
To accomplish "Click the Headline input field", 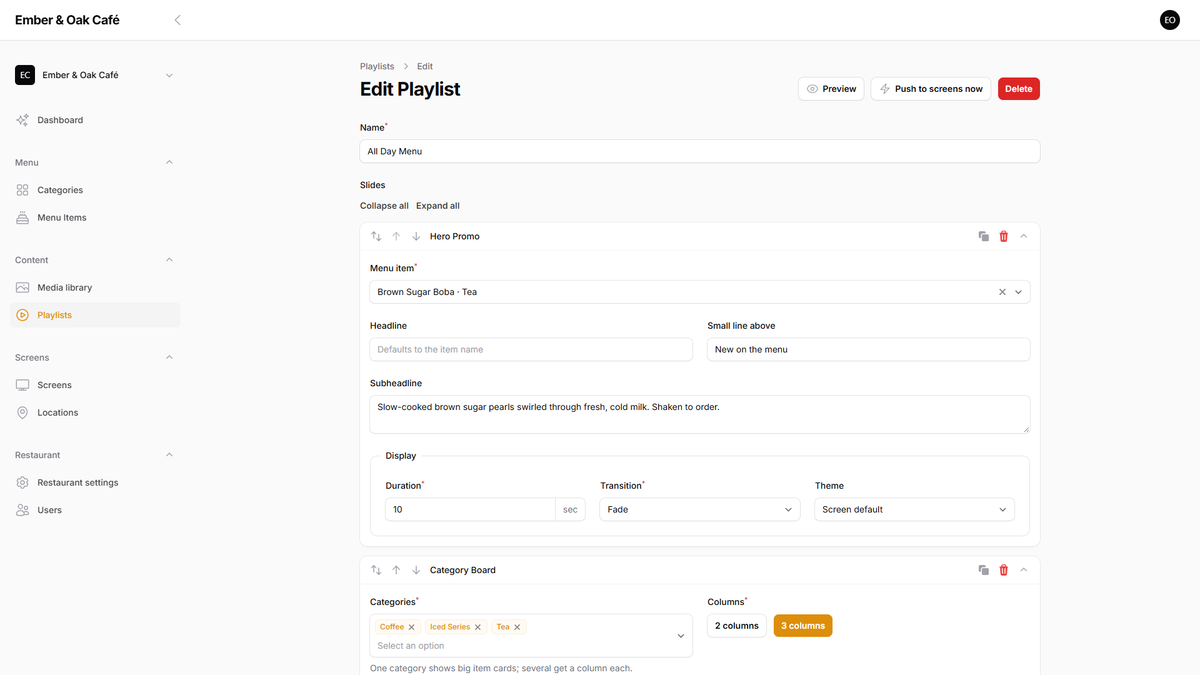I will [531, 349].
